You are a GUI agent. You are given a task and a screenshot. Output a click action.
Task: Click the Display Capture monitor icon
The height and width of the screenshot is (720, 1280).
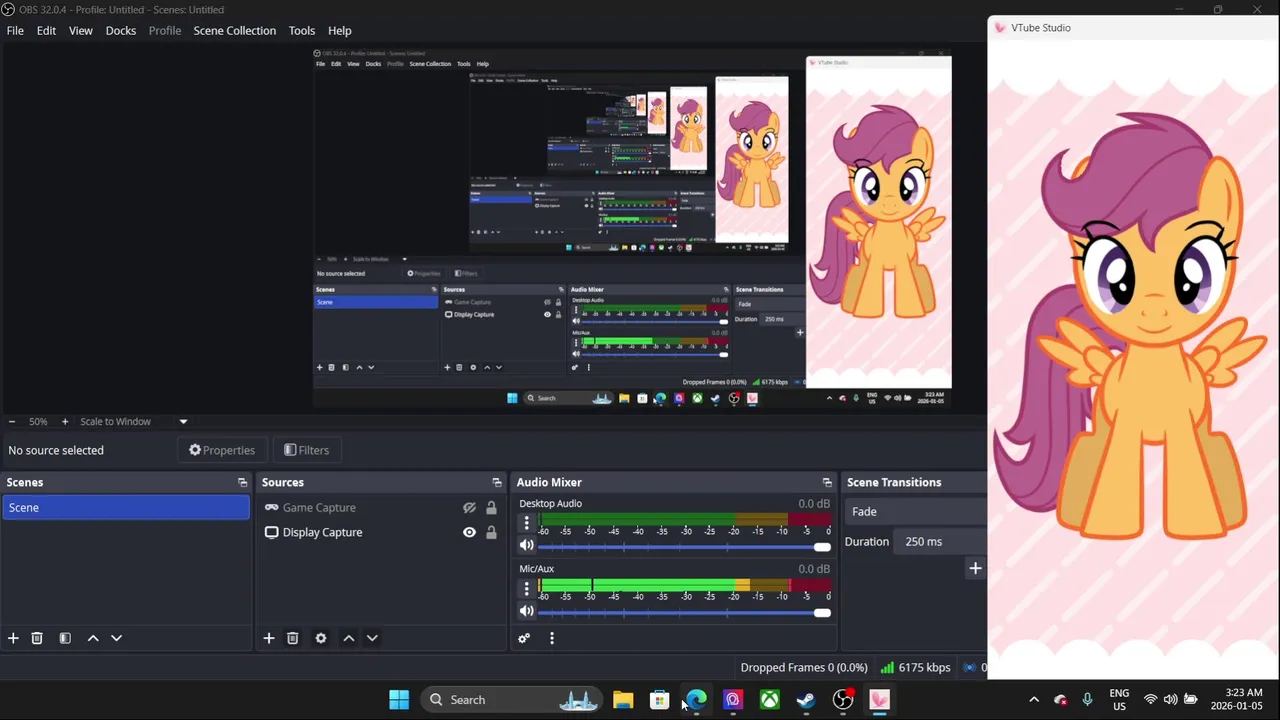click(x=271, y=533)
